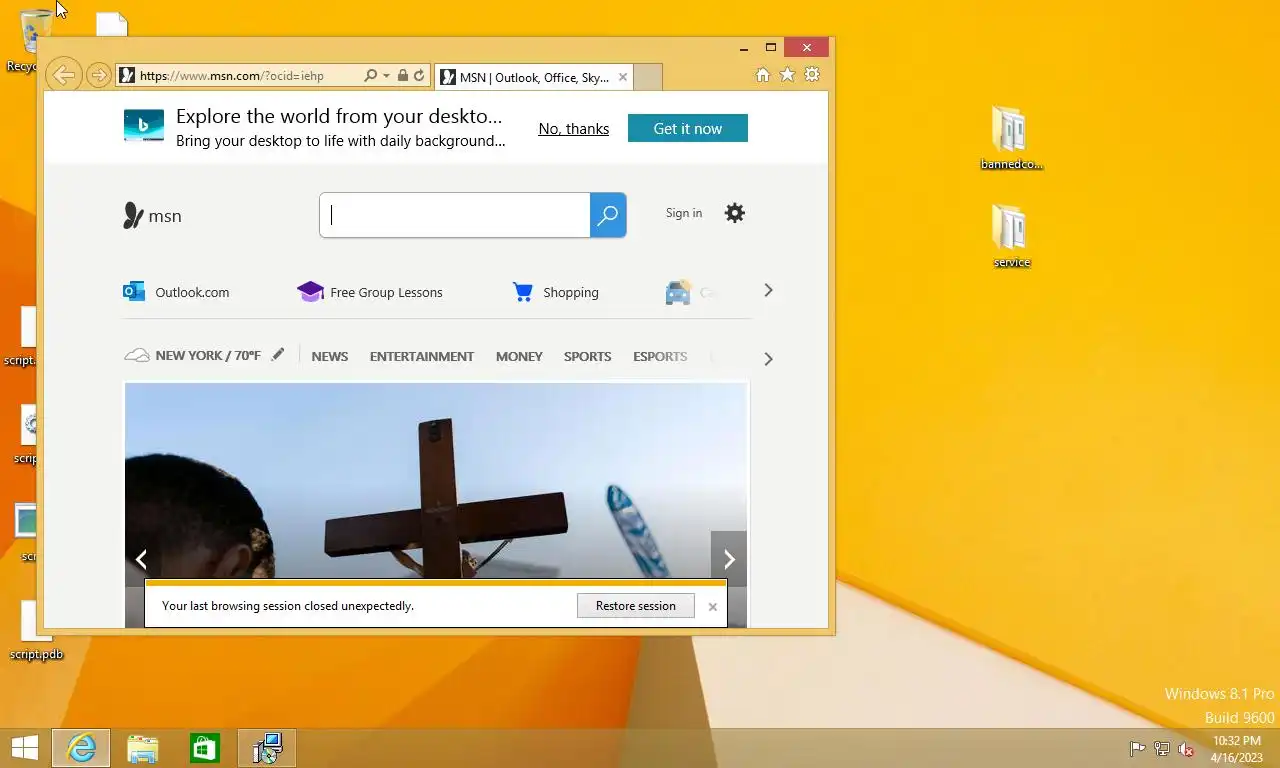This screenshot has height=768, width=1280.
Task: Open MSN page settings gear
Action: pyautogui.click(x=735, y=213)
